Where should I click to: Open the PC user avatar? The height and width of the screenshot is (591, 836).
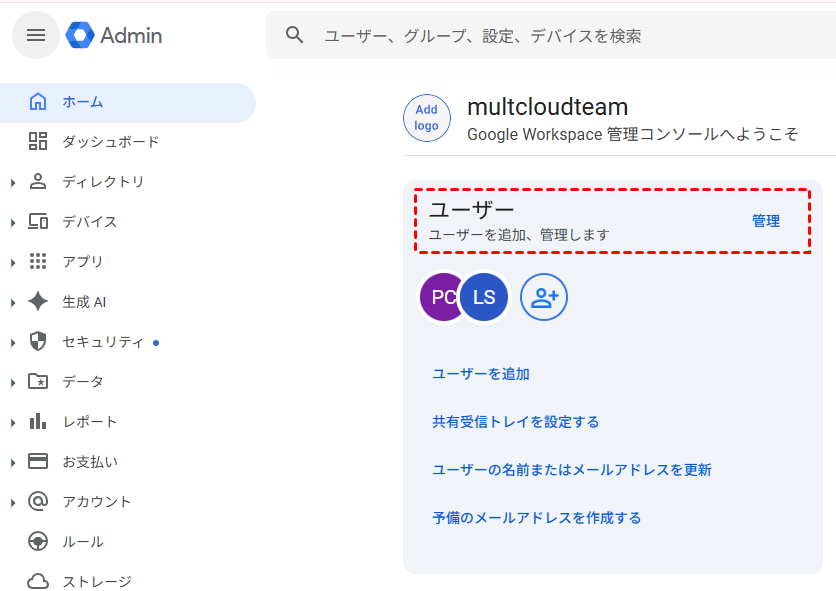tap(439, 297)
